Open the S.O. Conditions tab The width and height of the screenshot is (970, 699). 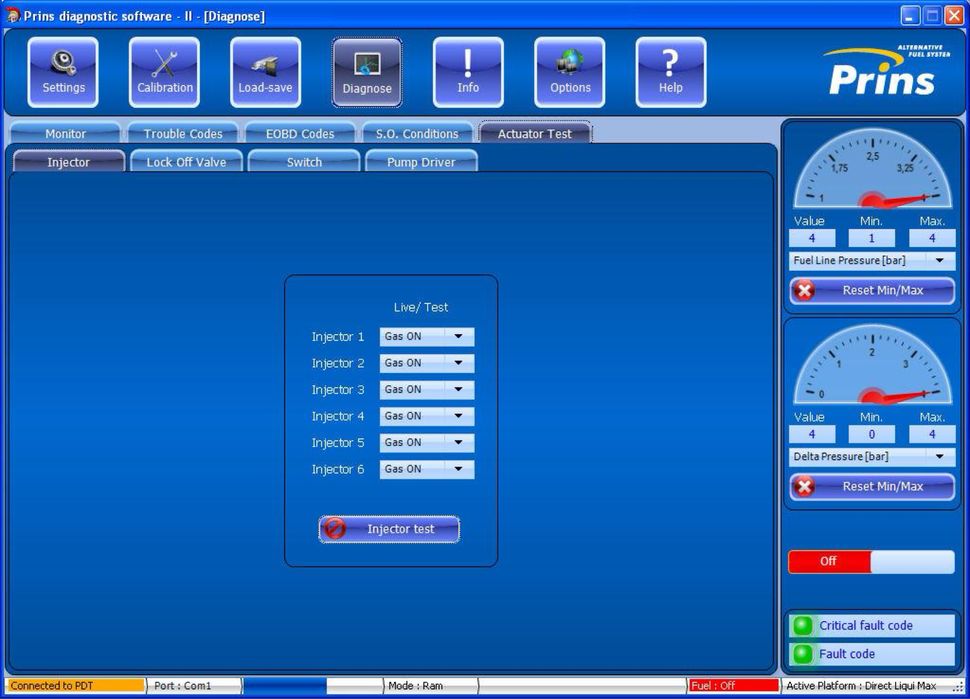[x=418, y=134]
